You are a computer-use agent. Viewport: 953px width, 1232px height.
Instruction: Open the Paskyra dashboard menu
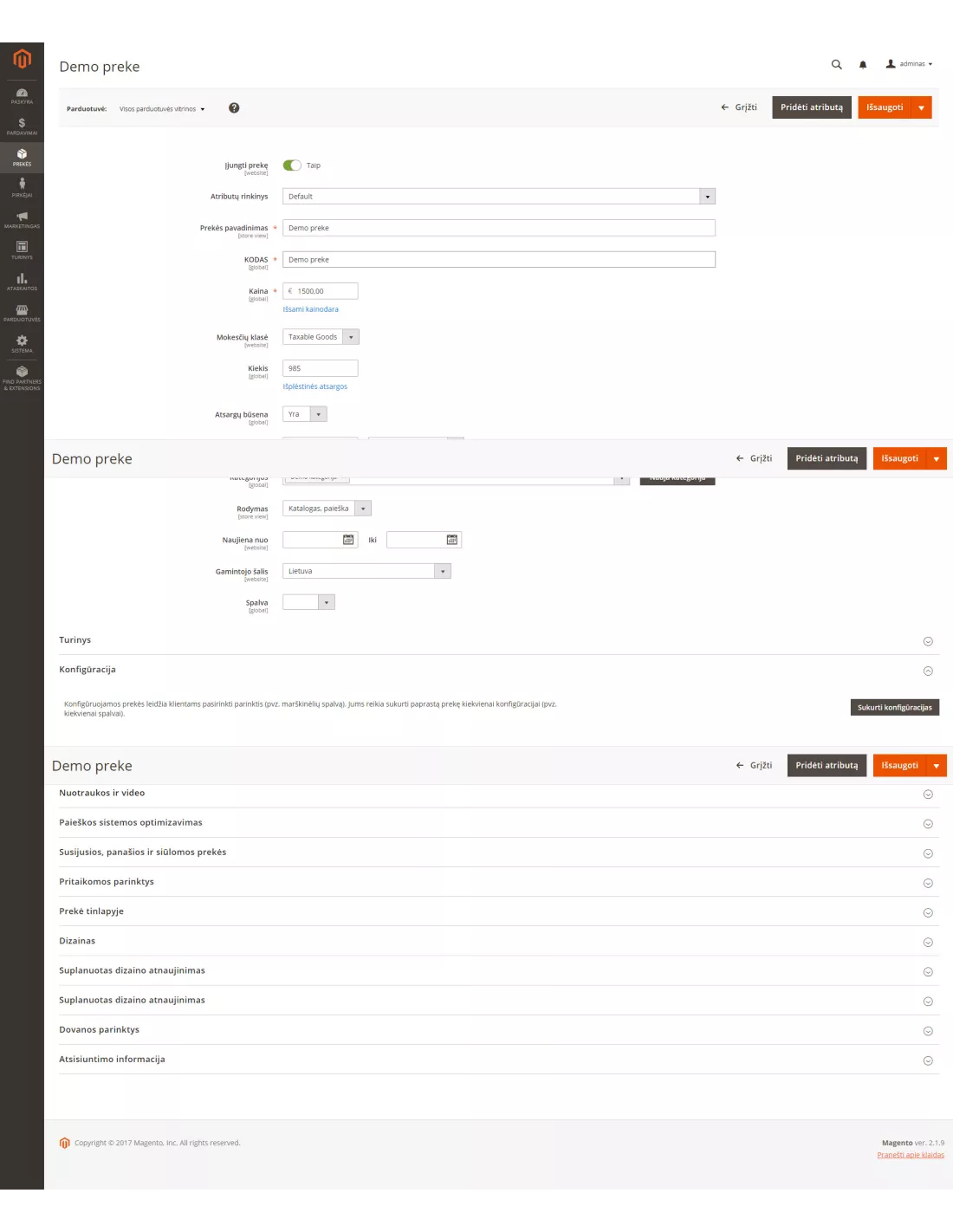coord(22,95)
